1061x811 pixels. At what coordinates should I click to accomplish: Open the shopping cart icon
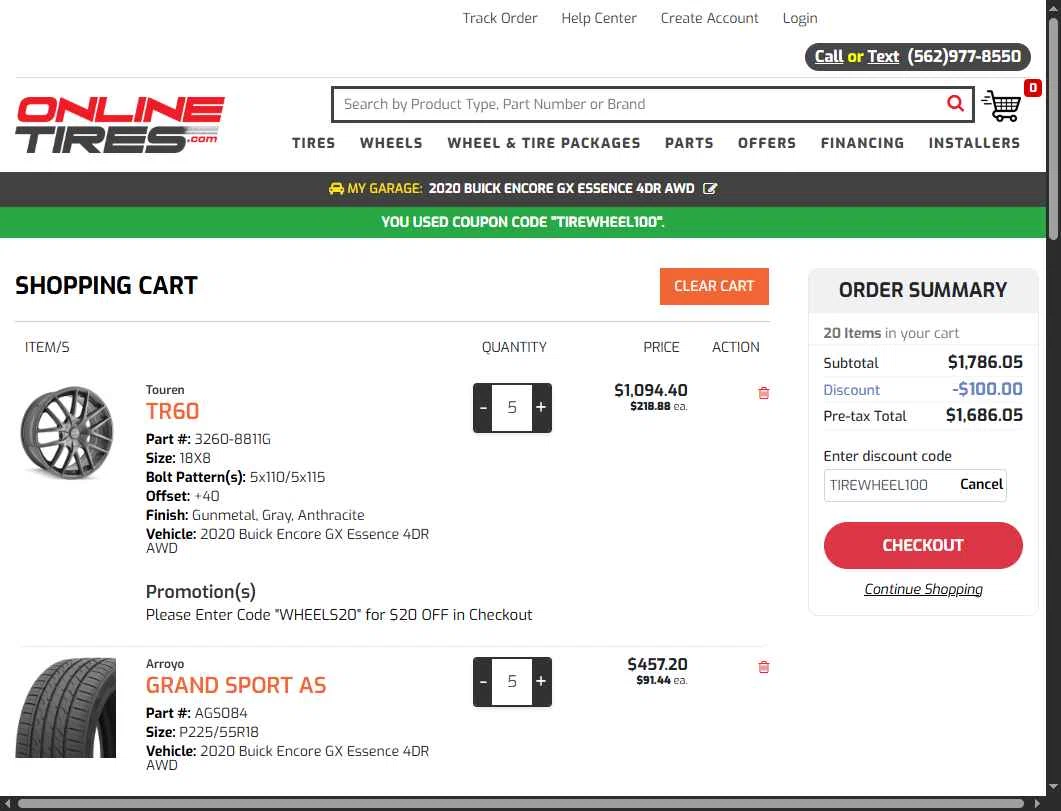coord(1001,106)
